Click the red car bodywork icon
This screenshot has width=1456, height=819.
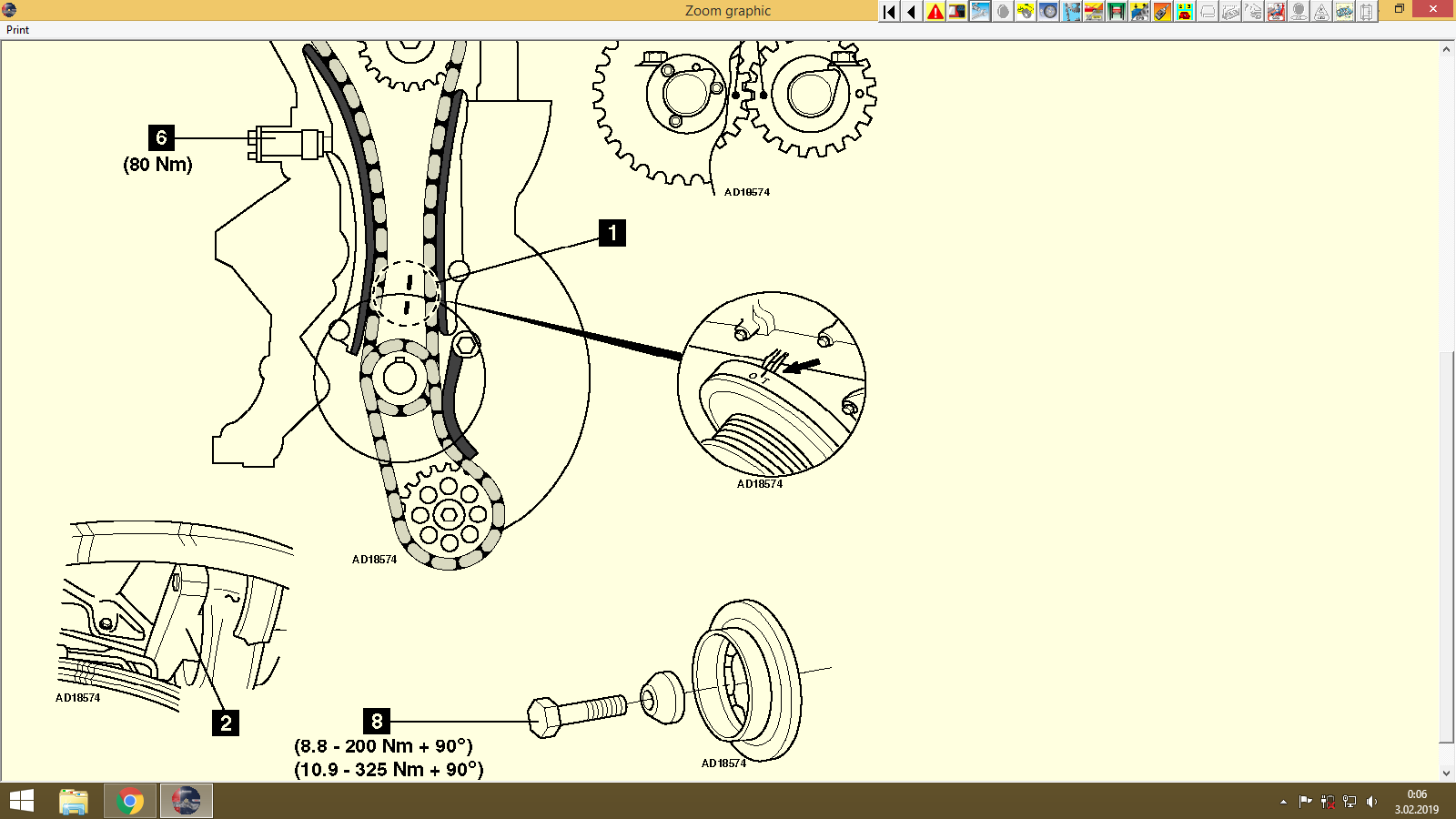point(1092,11)
